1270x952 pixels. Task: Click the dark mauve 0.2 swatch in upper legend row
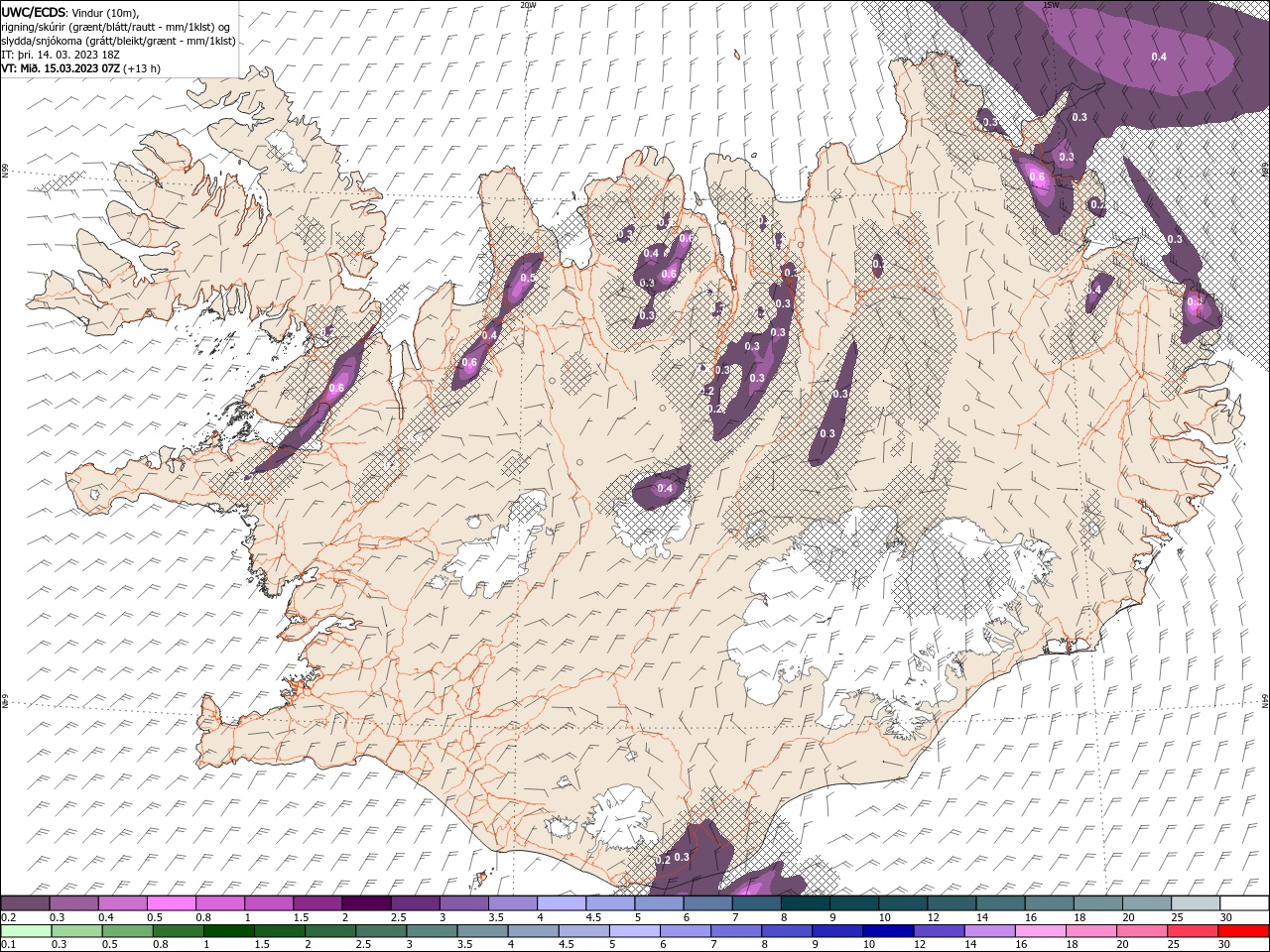click(26, 903)
